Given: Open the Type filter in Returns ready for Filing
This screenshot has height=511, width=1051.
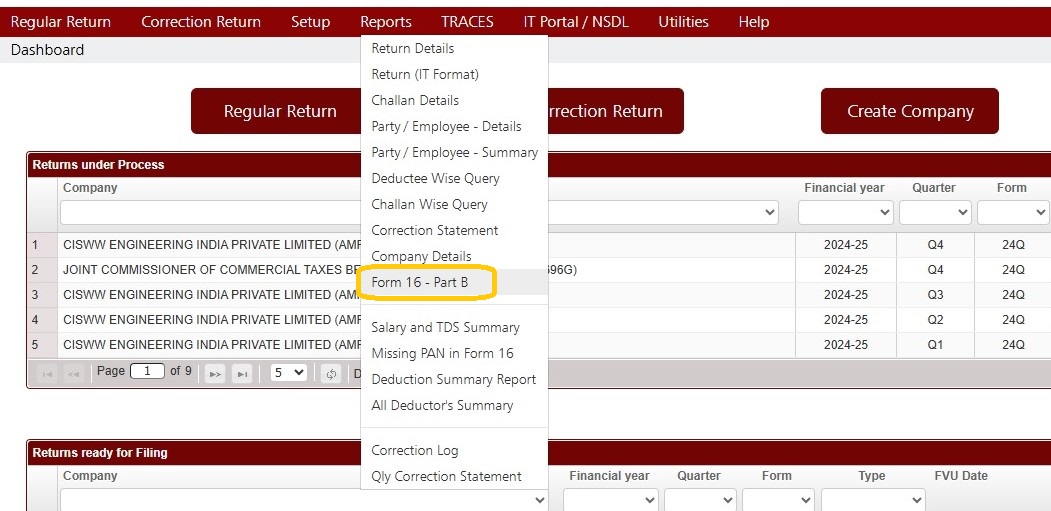Looking at the screenshot, I should point(873,500).
